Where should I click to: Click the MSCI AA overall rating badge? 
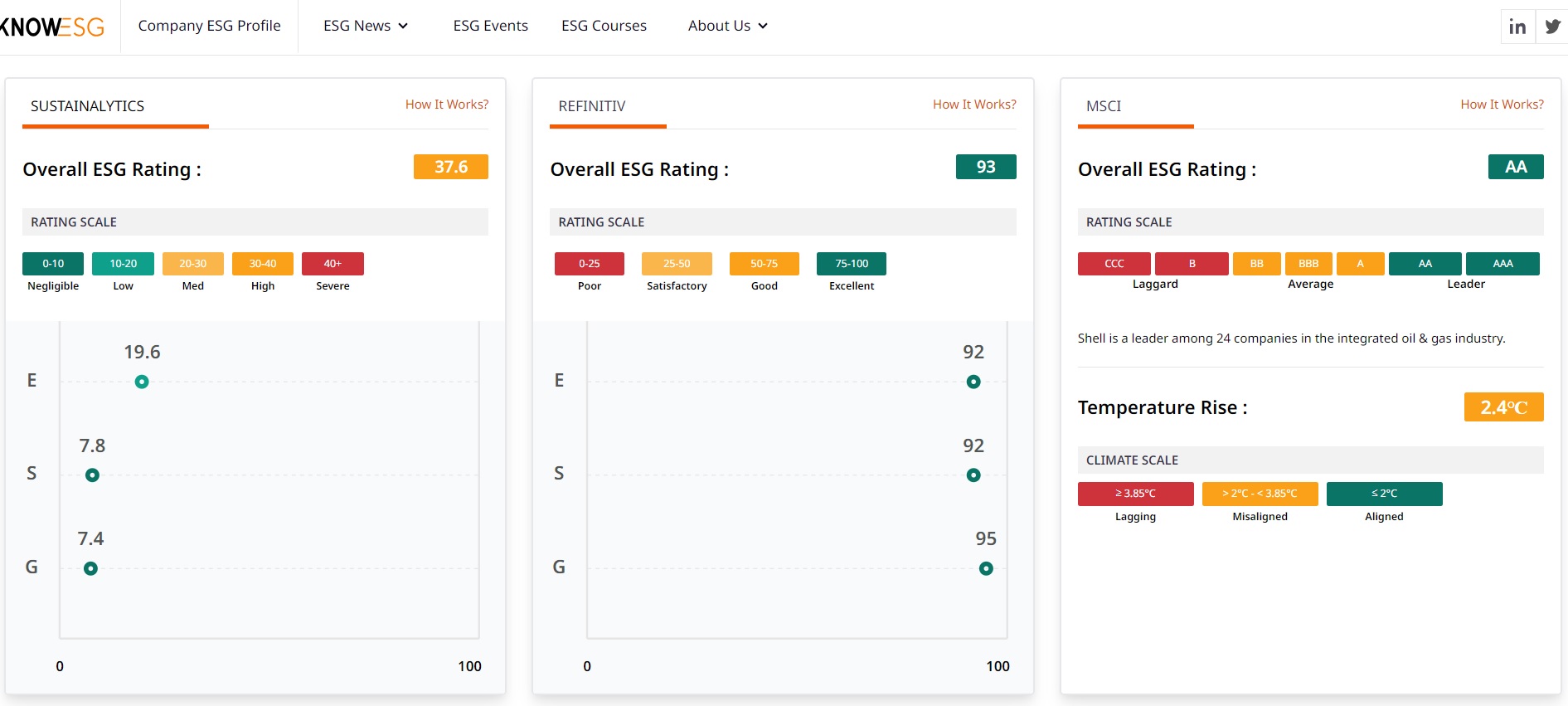click(1516, 167)
